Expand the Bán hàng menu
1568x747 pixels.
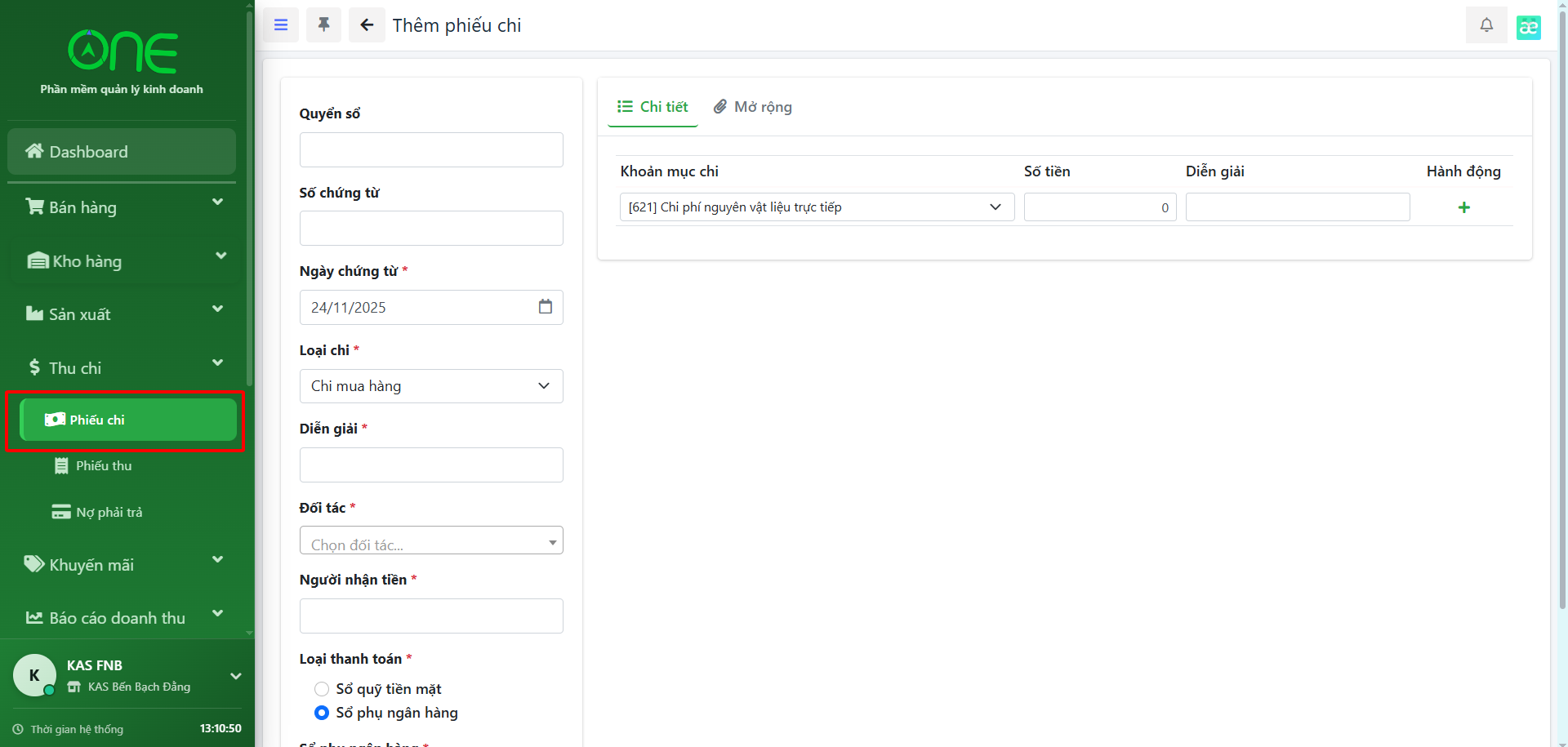click(x=122, y=207)
